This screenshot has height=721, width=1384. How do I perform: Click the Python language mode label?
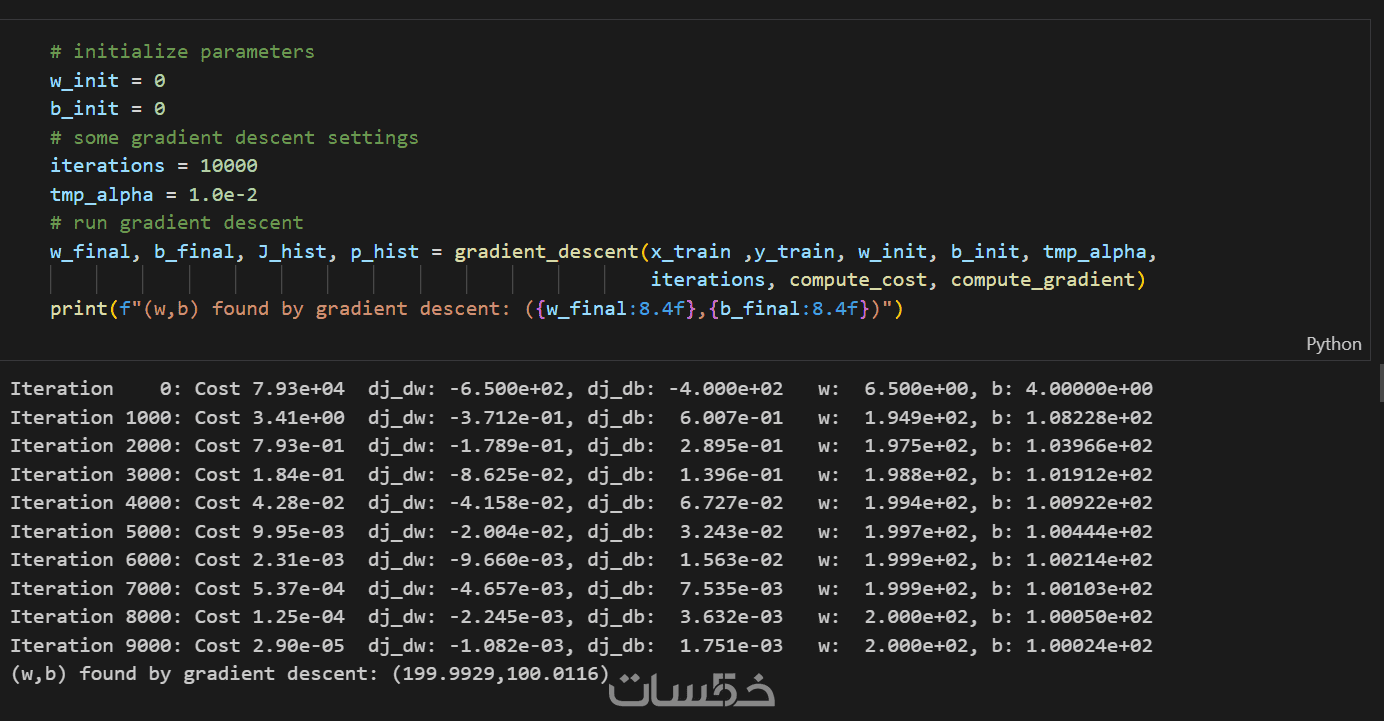pyautogui.click(x=1333, y=344)
